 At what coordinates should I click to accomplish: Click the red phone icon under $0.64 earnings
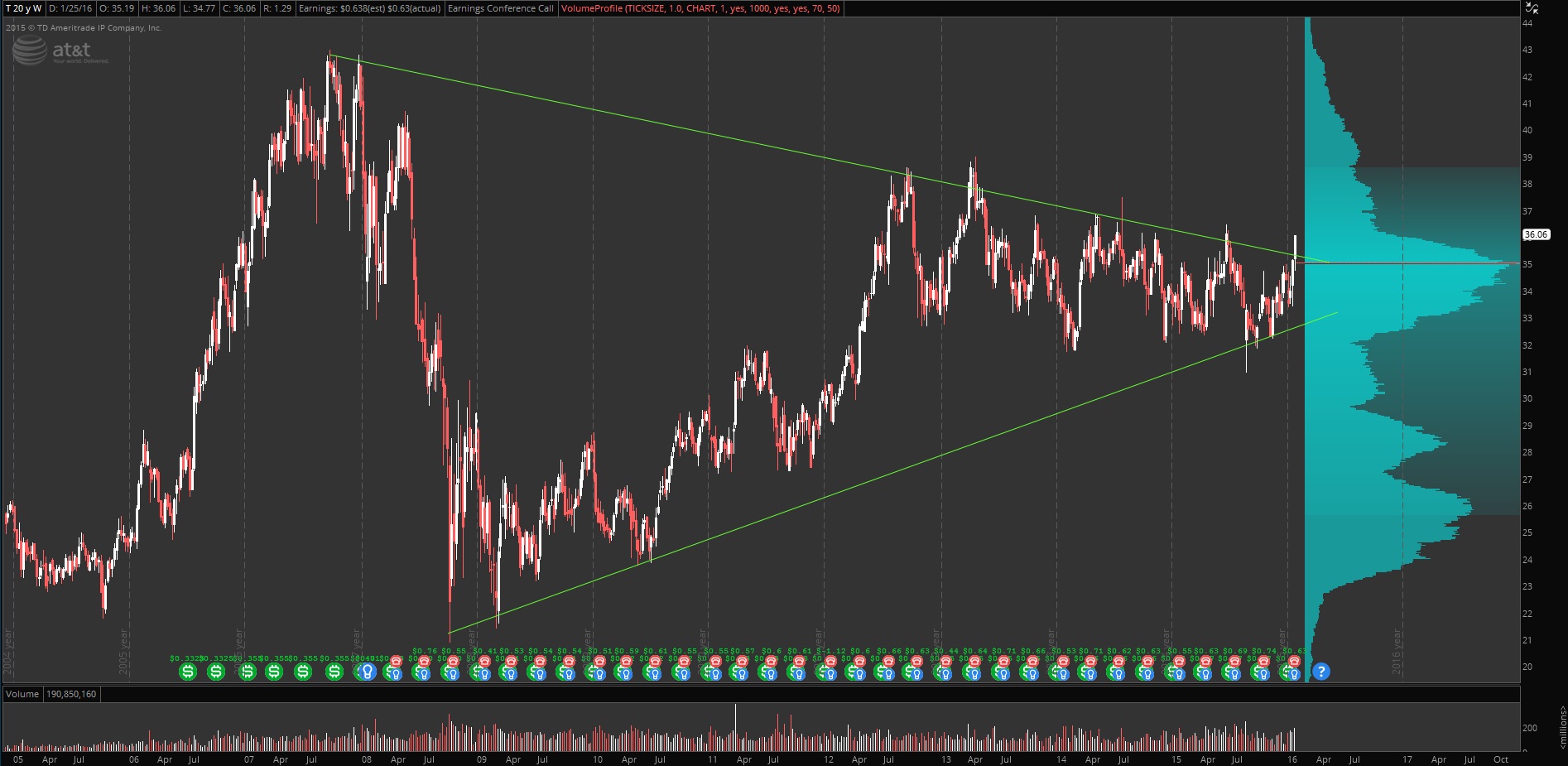point(974,662)
